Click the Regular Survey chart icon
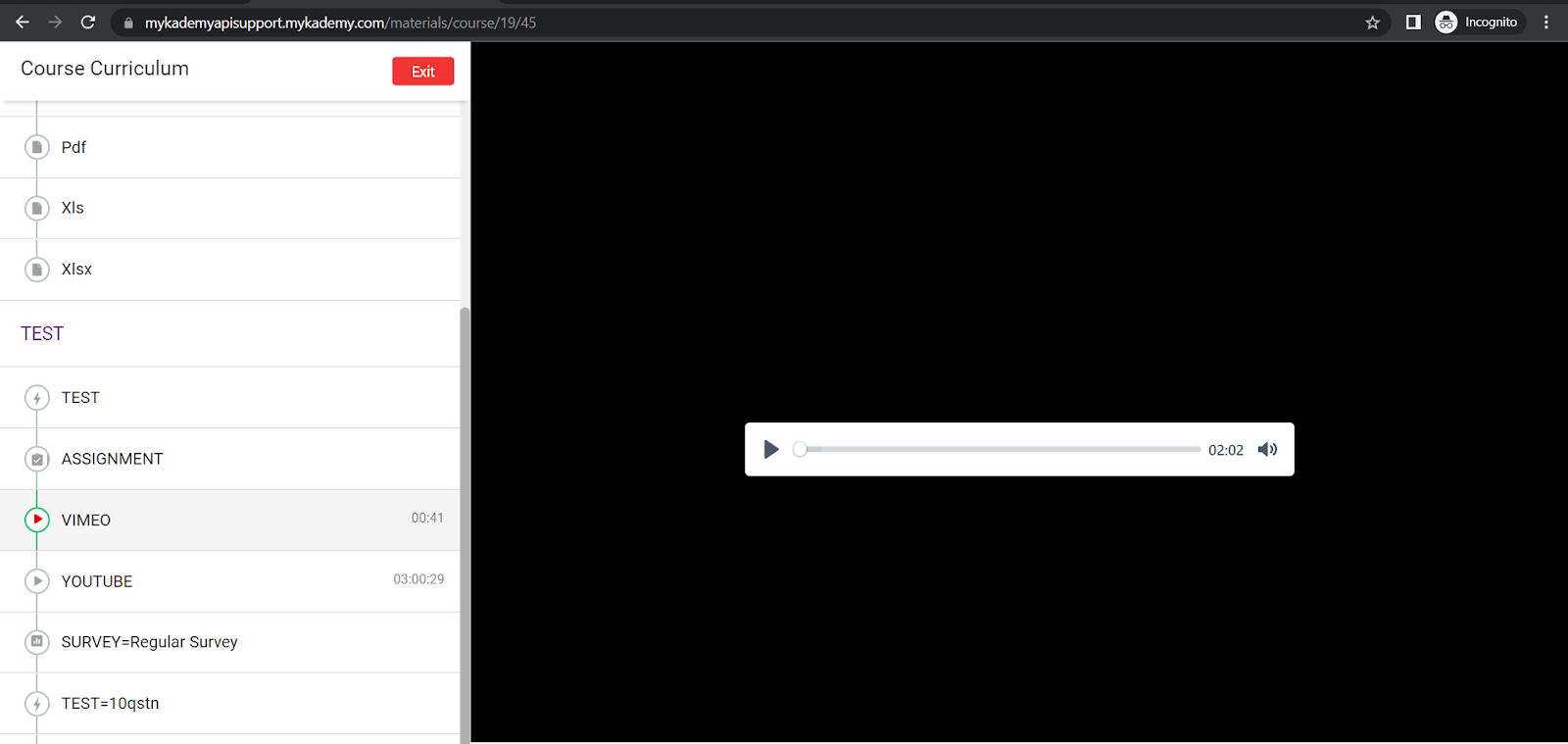Image resolution: width=1568 pixels, height=744 pixels. pos(37,642)
